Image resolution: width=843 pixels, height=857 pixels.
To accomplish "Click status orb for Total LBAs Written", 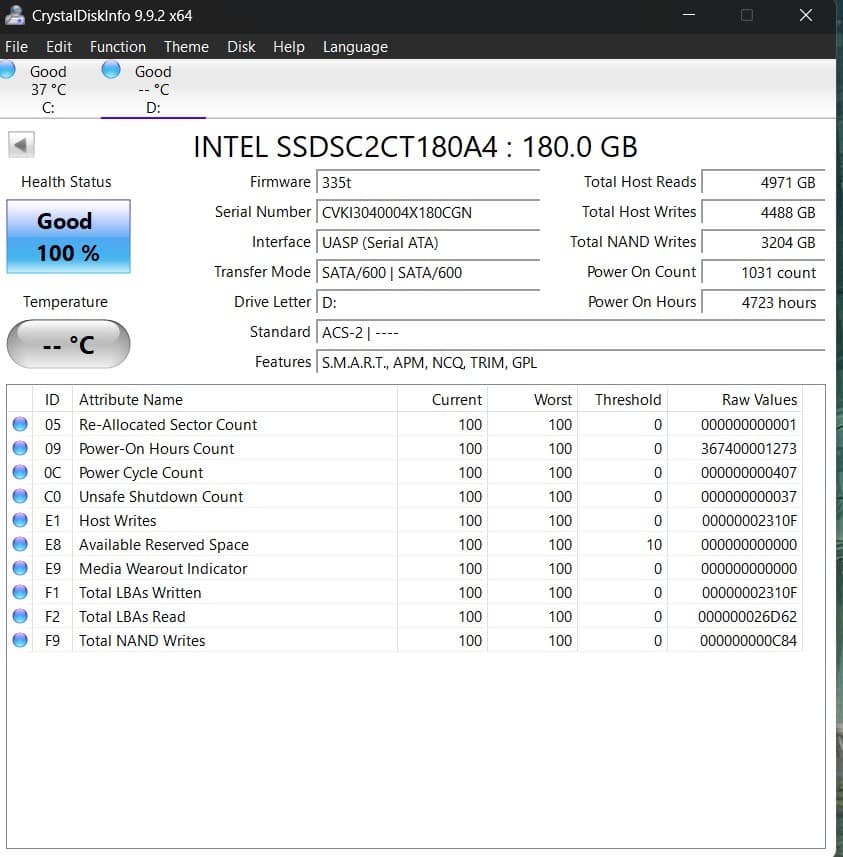I will 20,592.
